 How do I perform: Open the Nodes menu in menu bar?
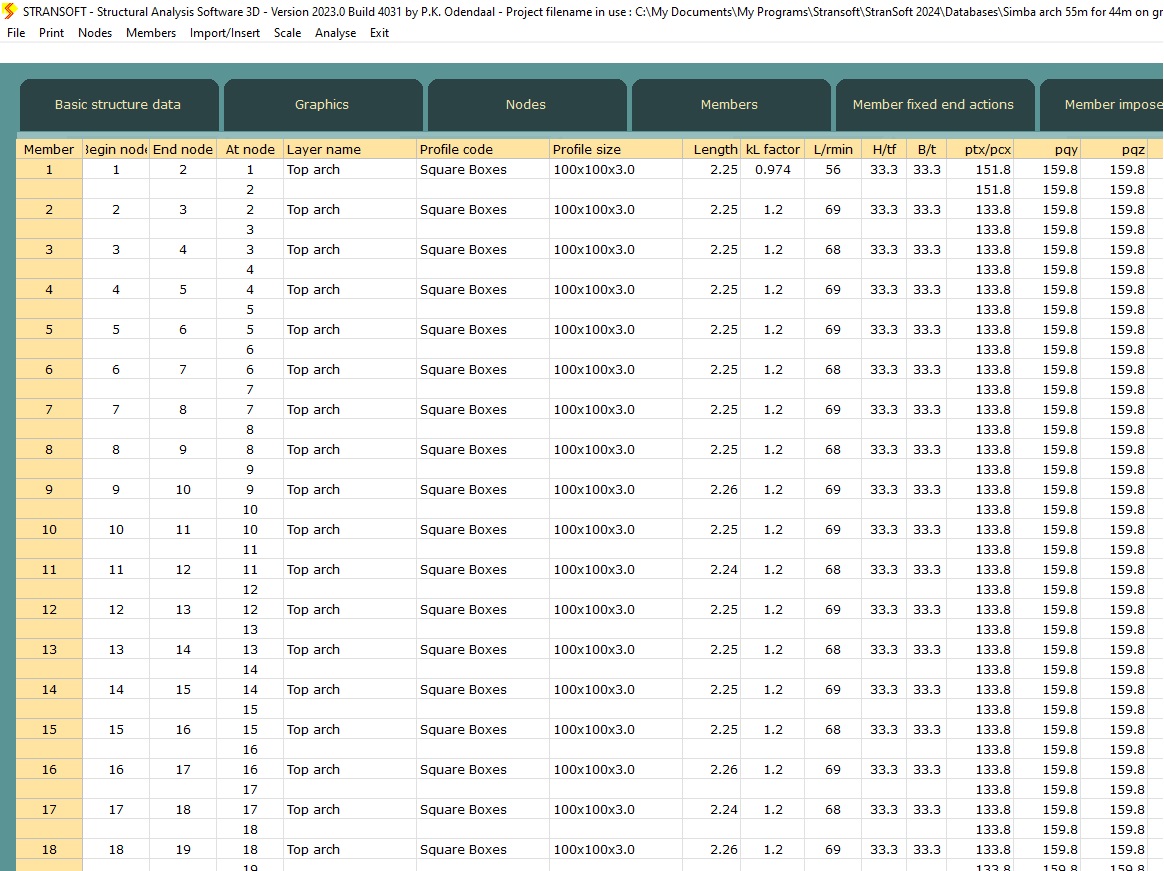[95, 33]
